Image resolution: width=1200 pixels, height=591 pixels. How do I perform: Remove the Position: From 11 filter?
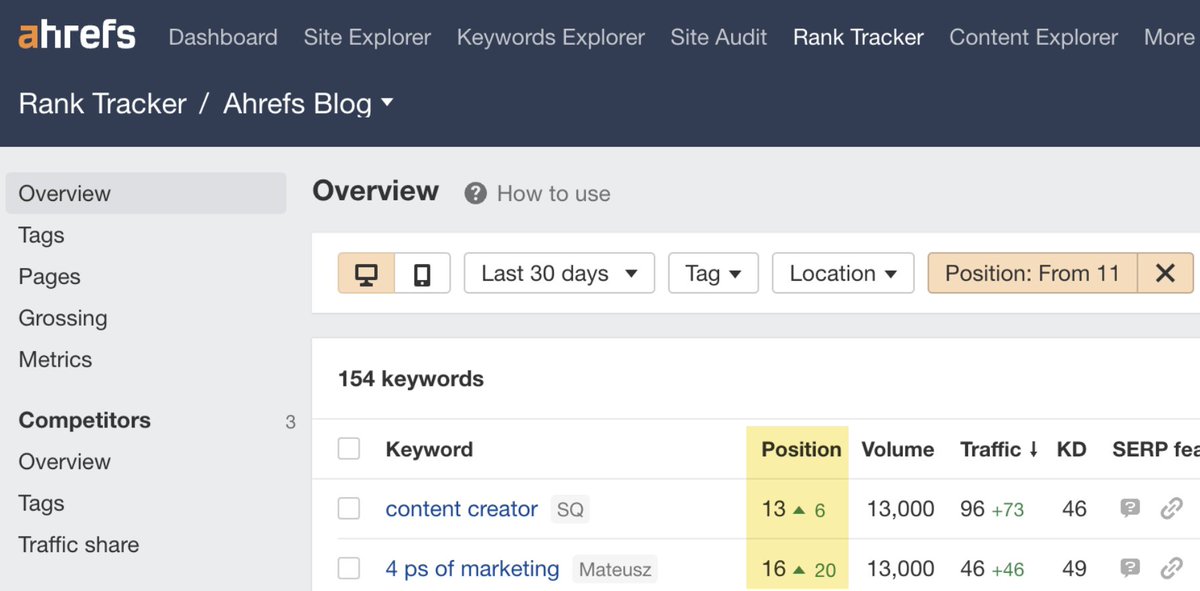point(1165,273)
